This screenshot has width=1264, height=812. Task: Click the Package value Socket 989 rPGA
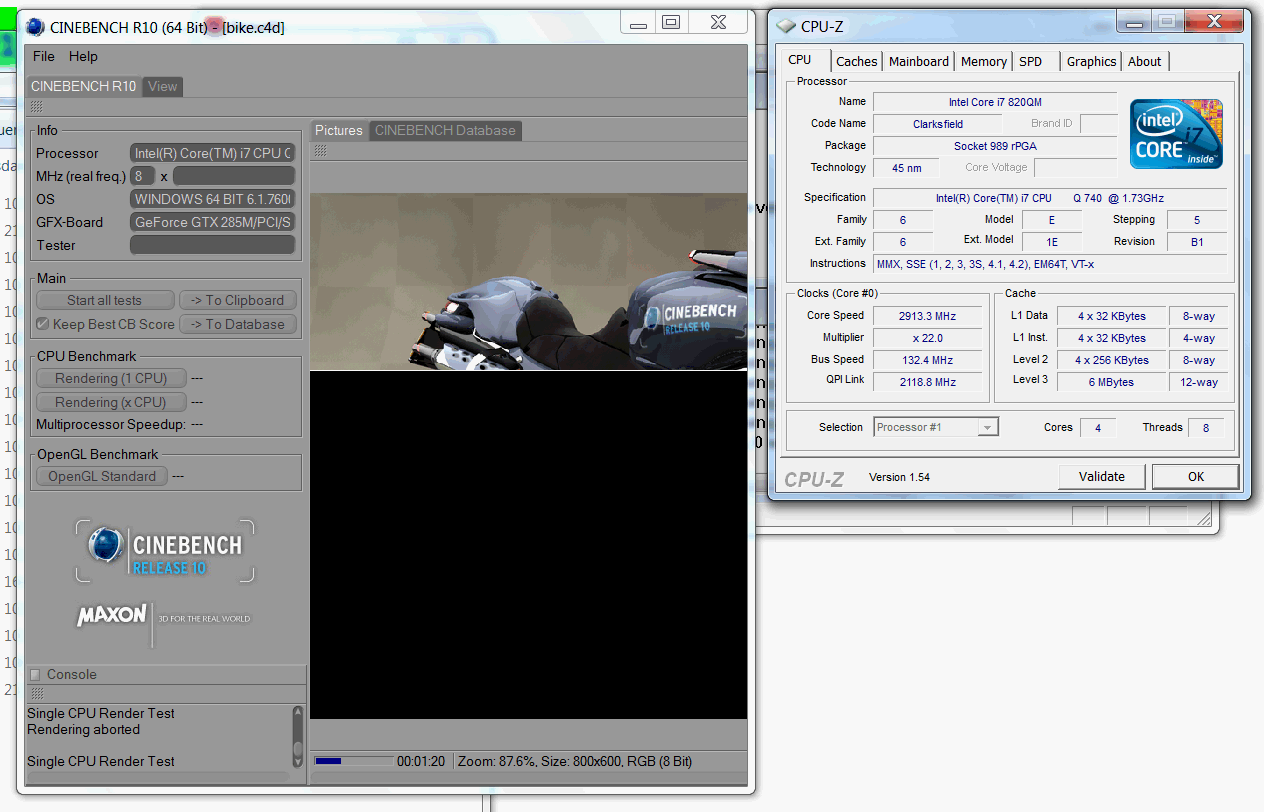[x=995, y=146]
